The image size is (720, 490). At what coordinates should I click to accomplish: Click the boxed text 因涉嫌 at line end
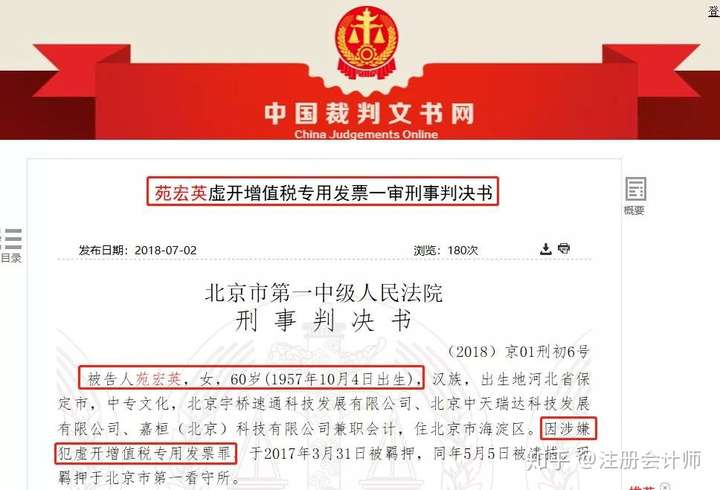pos(568,429)
